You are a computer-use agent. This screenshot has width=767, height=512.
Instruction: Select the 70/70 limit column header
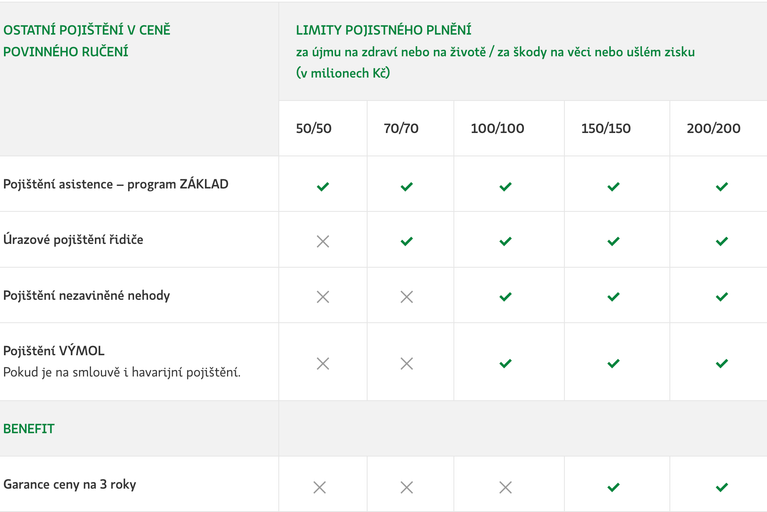coord(401,128)
